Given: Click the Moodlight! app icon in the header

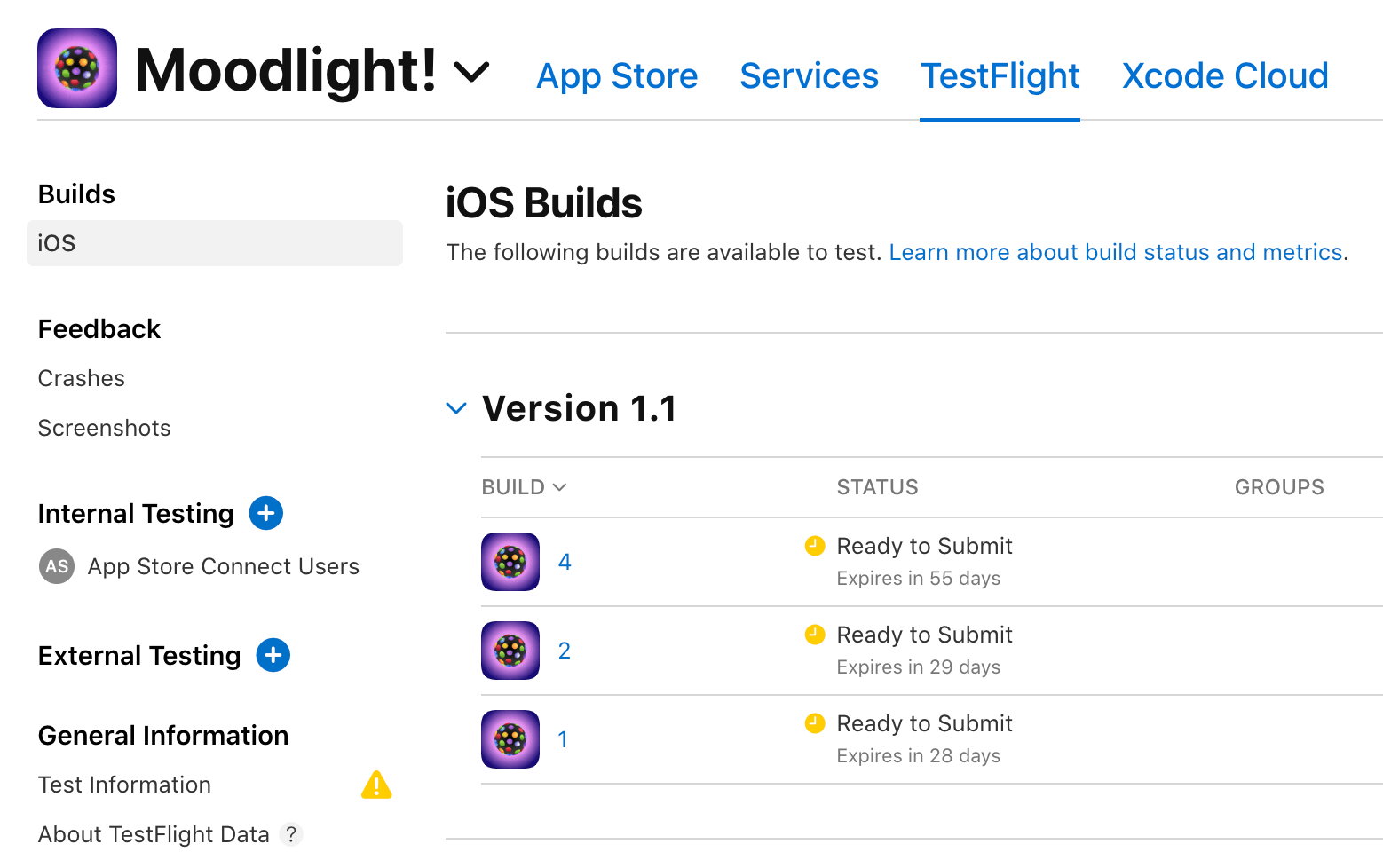Looking at the screenshot, I should tap(76, 67).
